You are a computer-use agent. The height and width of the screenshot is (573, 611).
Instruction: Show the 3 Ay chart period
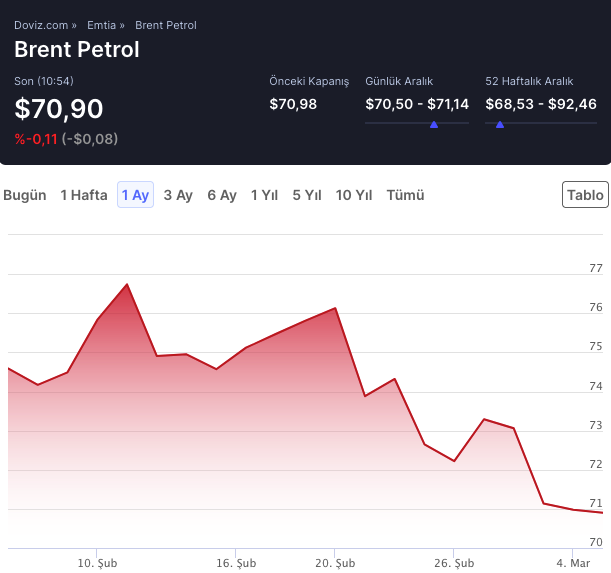click(x=178, y=195)
